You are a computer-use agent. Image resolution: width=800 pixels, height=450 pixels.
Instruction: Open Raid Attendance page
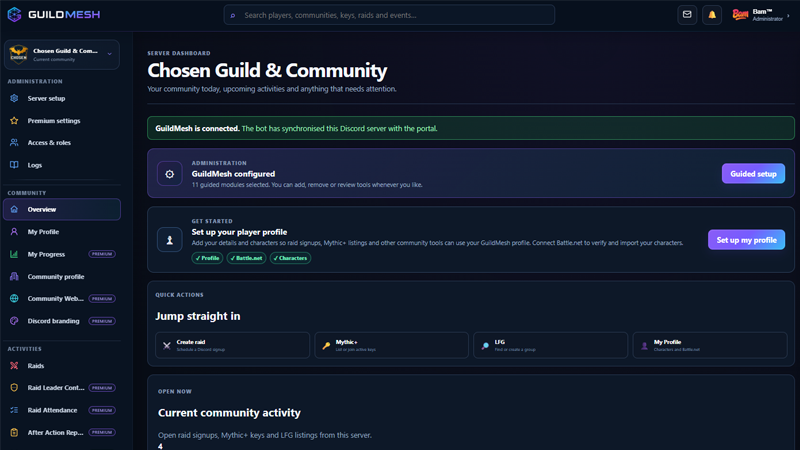[x=62, y=410]
